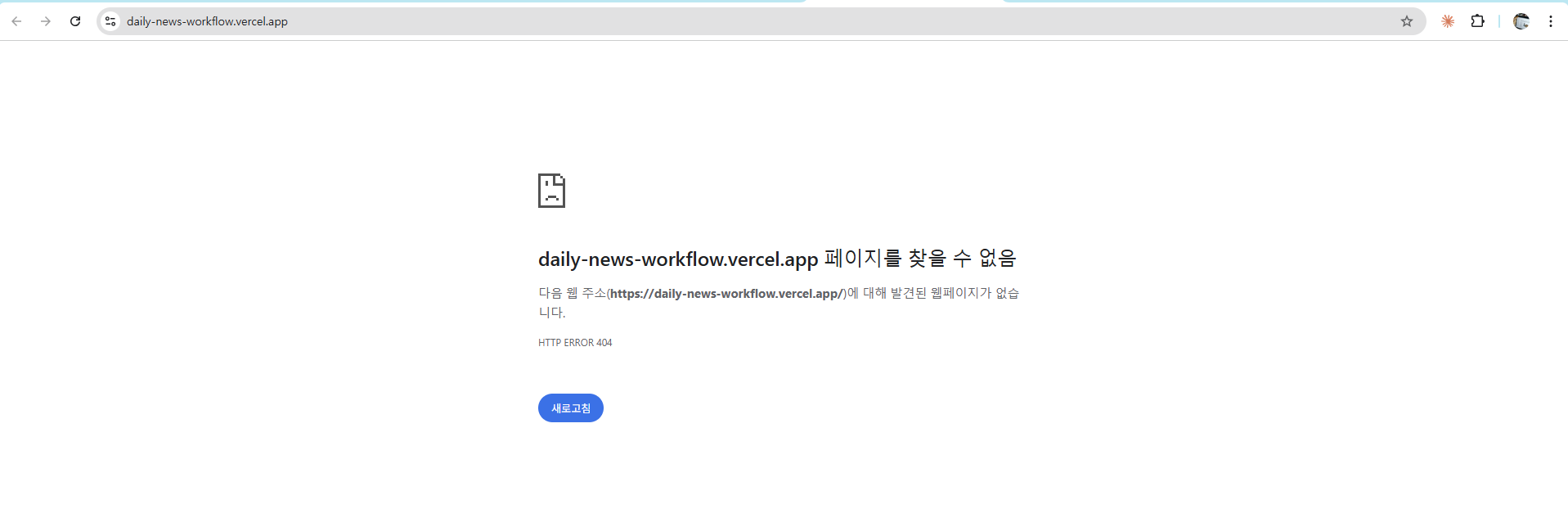Viewport: 1568px width, 509px height.
Task: Click the sad page error icon
Action: click(x=551, y=191)
